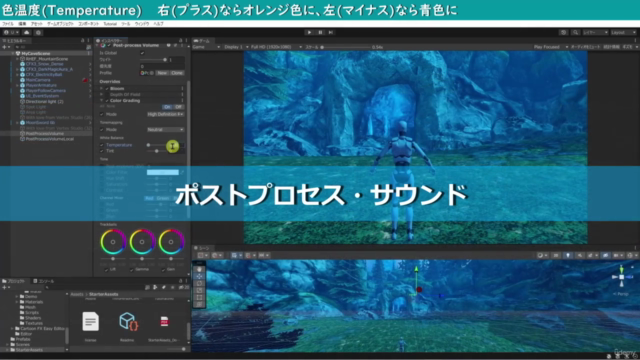The height and width of the screenshot is (360, 640).
Task: Click the Hierarchy plus create button
Action: pyautogui.click(x=5, y=47)
